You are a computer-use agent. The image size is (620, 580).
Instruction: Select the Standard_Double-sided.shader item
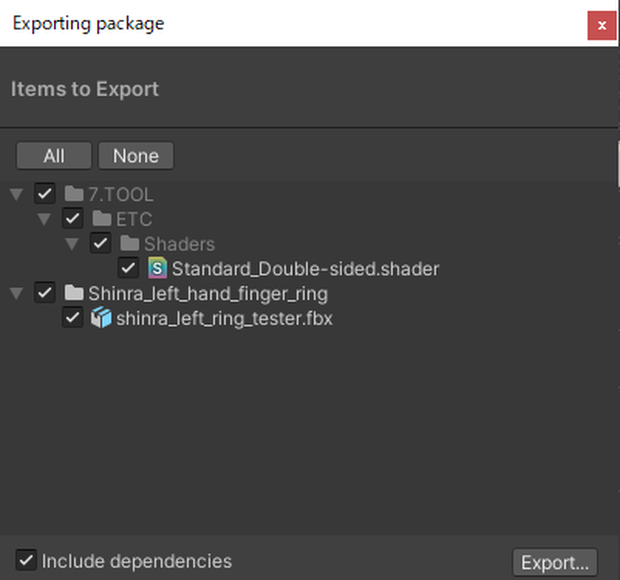pos(305,269)
